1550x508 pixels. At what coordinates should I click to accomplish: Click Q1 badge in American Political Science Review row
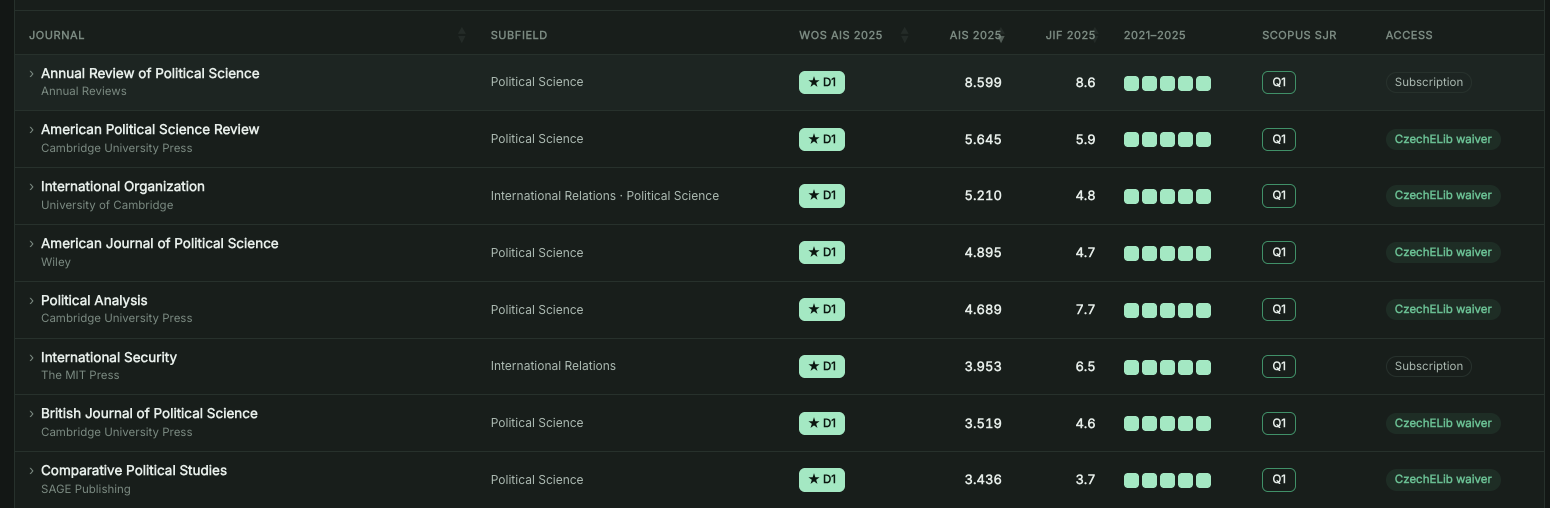[x=1279, y=139]
